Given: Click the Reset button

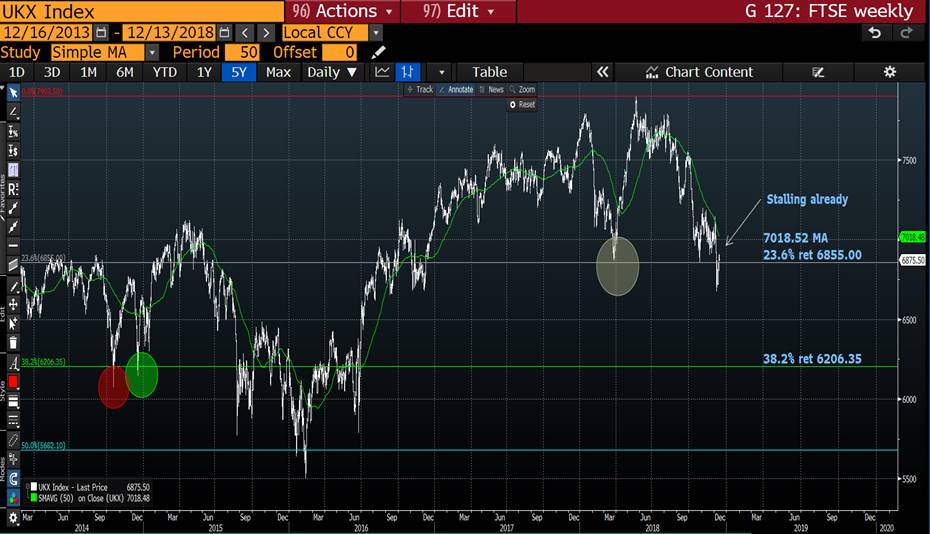Looking at the screenshot, I should point(522,104).
